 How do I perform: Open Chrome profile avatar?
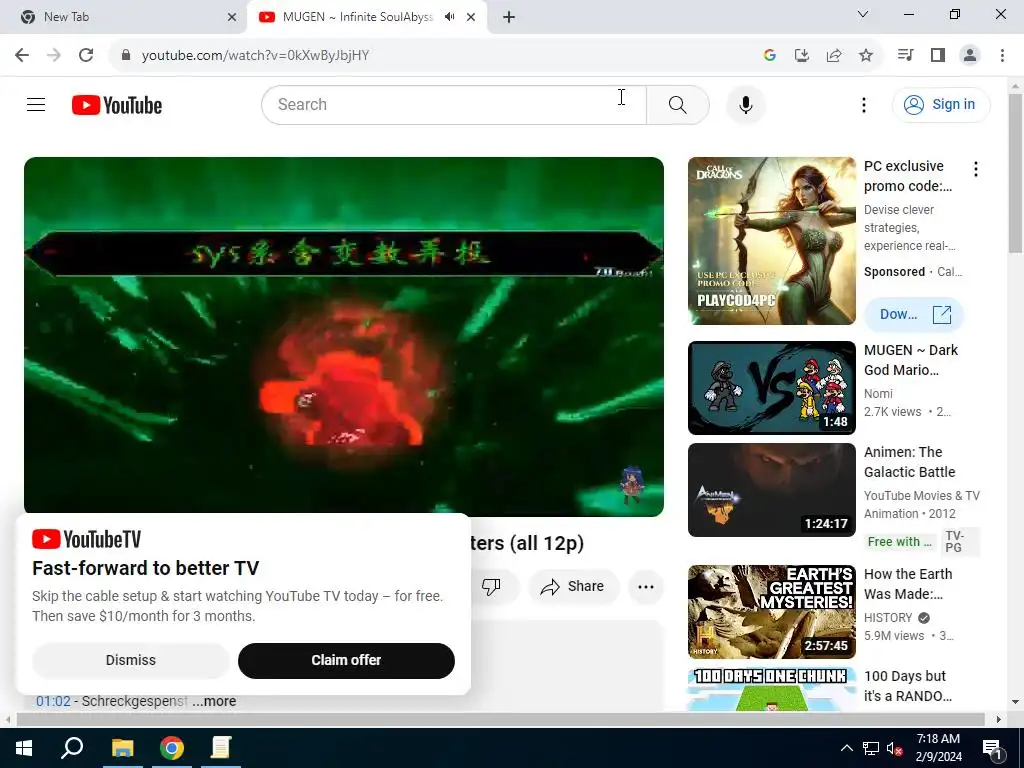[970, 55]
